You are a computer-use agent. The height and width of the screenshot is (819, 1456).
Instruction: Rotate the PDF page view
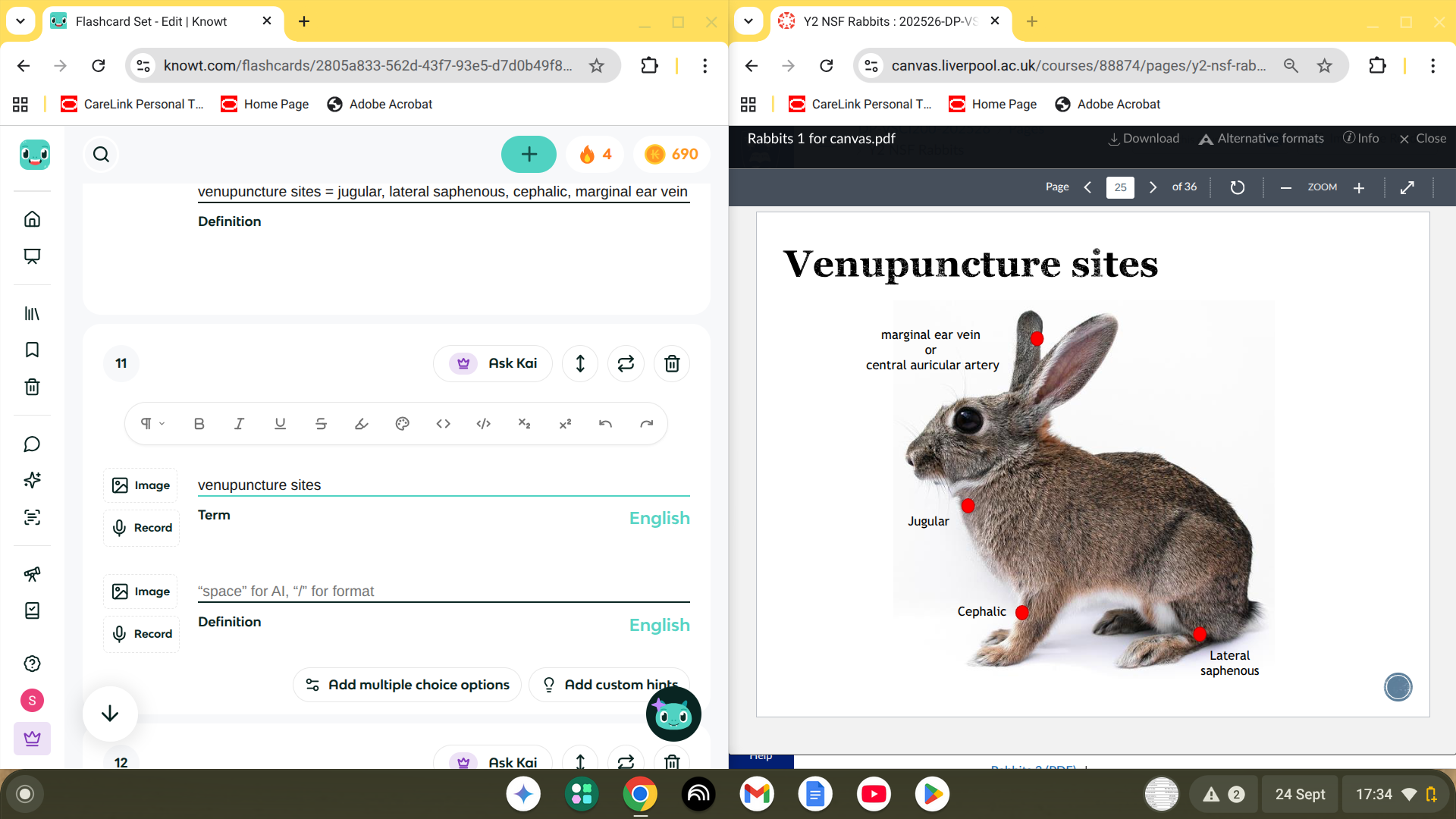coord(1237,187)
